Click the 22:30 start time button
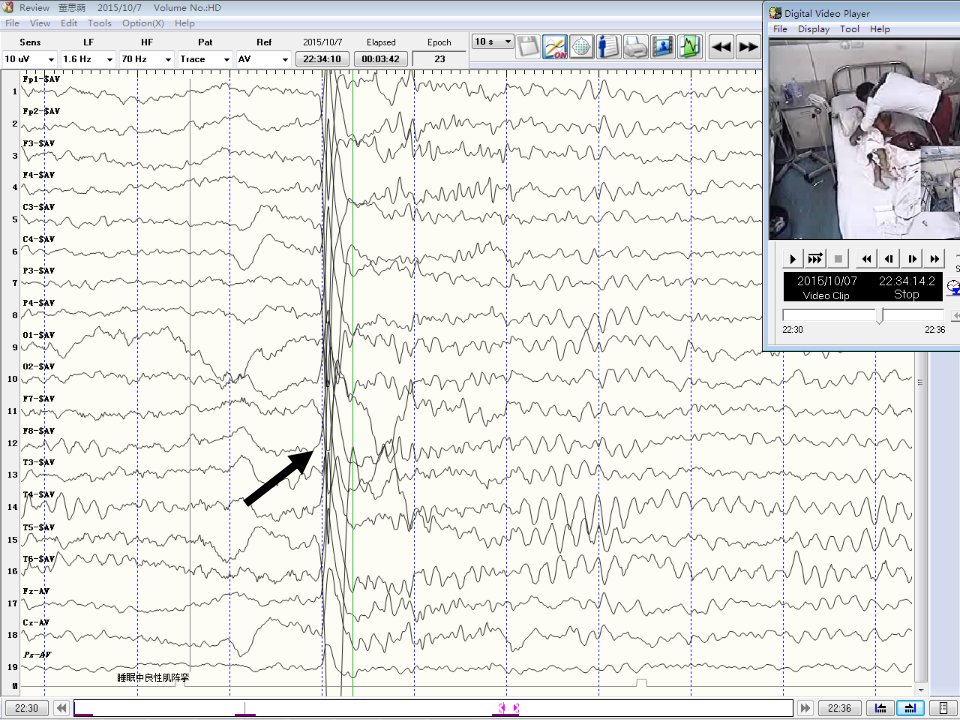The image size is (960, 720). 26,708
